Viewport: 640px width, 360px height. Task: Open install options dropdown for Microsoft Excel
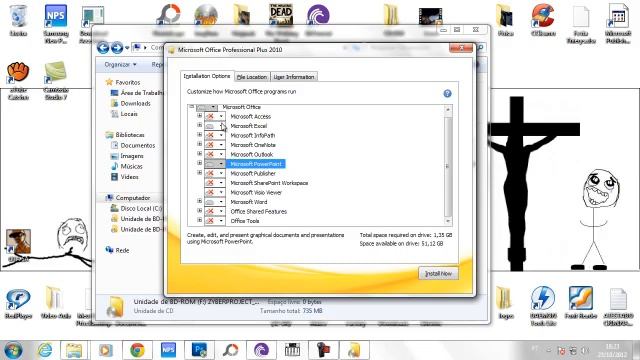[x=215, y=126]
